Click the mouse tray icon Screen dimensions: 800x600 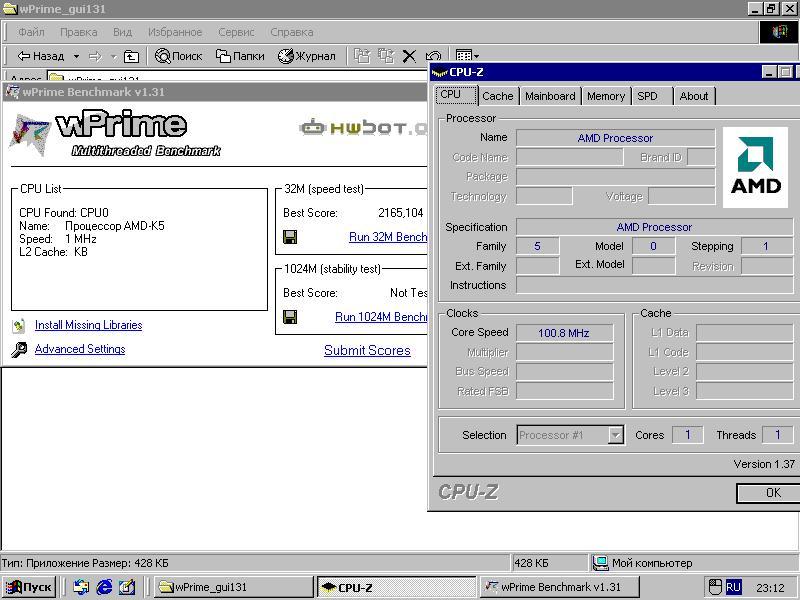tap(715, 587)
